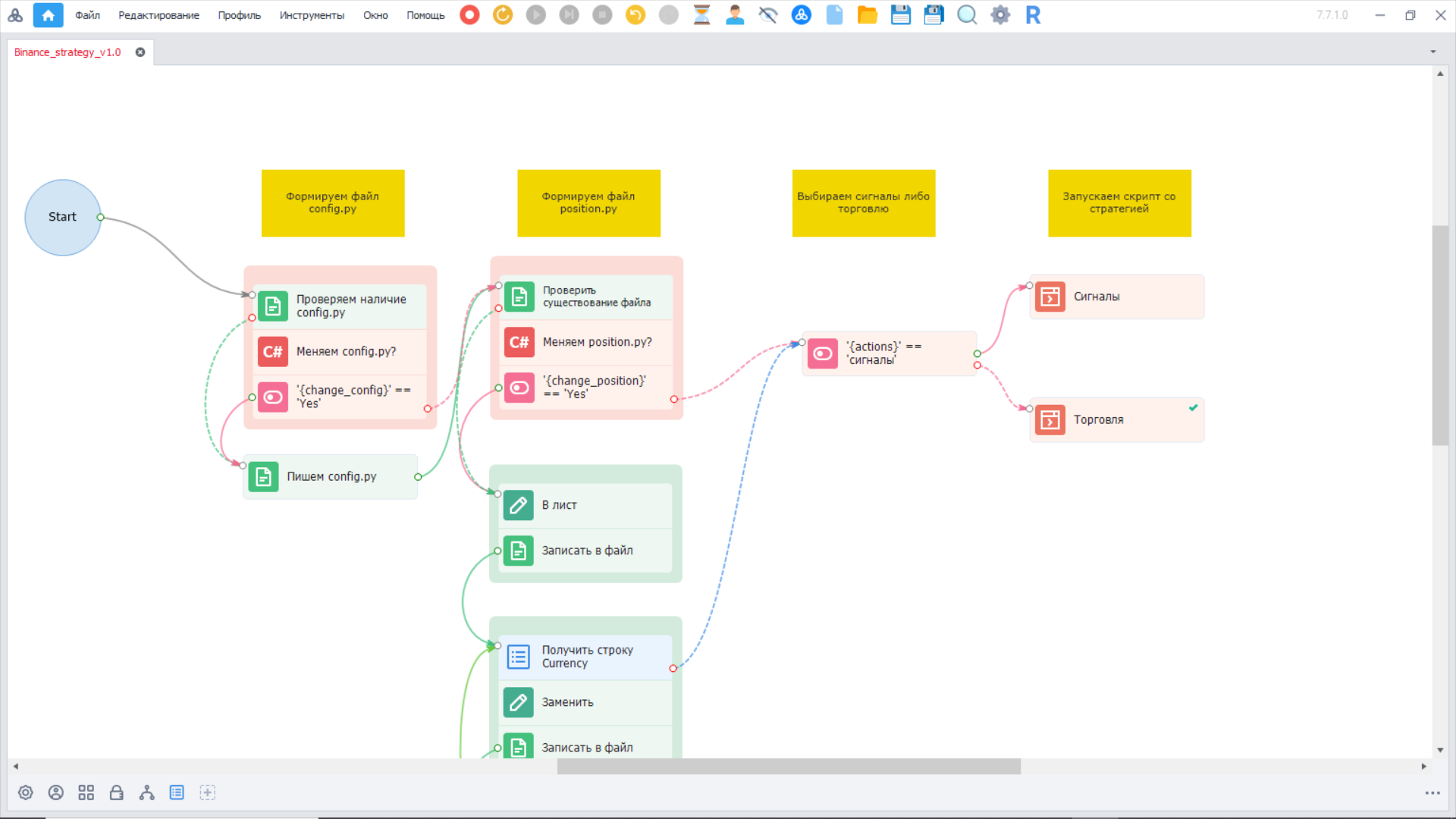
Task: Open the yellow folder icon
Action: [x=867, y=15]
